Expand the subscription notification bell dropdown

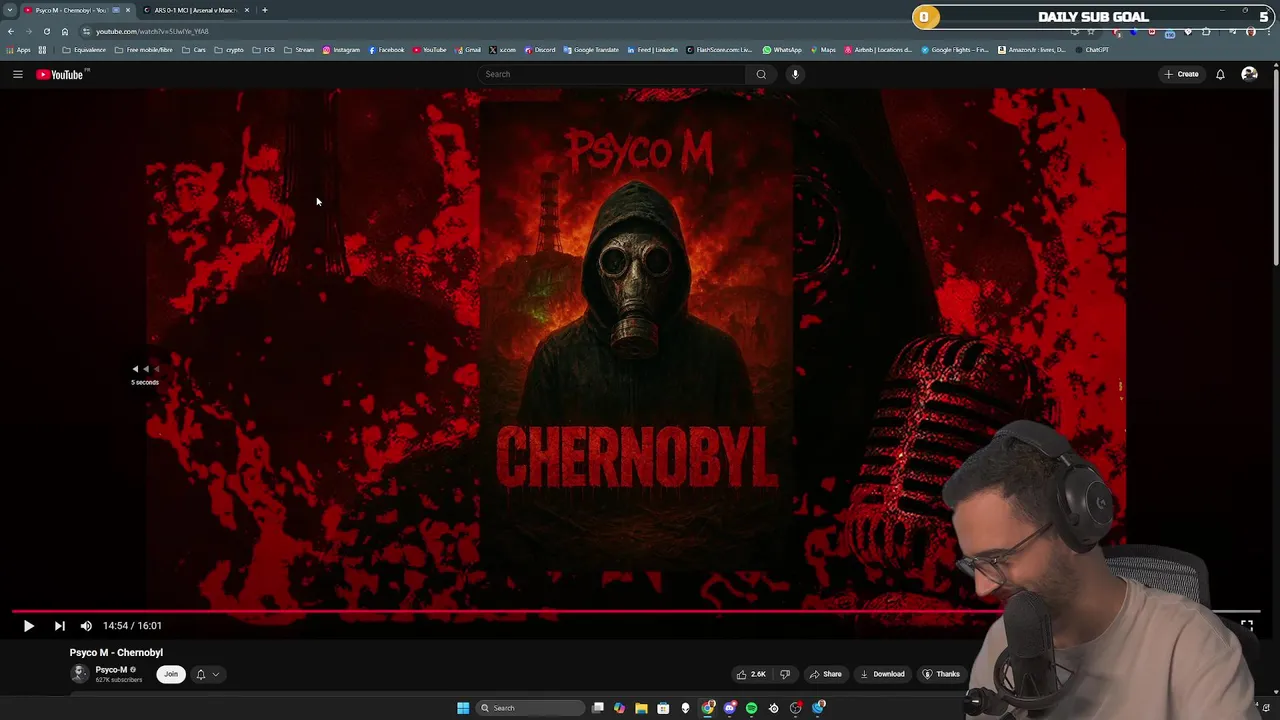point(207,674)
